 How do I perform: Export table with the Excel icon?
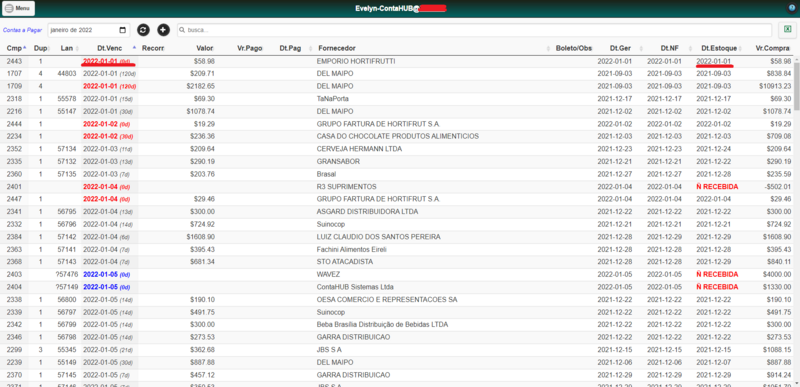[x=788, y=30]
